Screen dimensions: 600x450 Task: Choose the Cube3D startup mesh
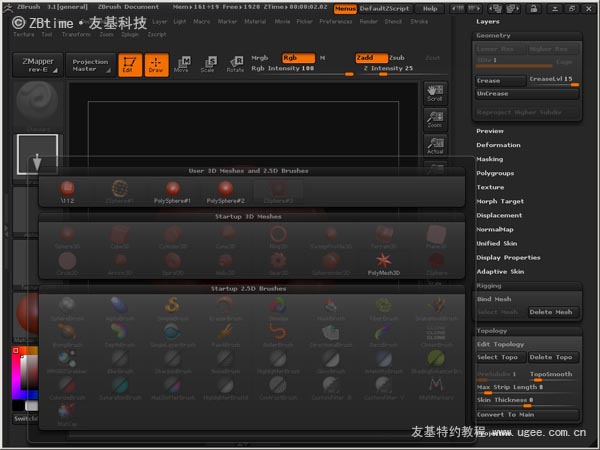point(120,237)
